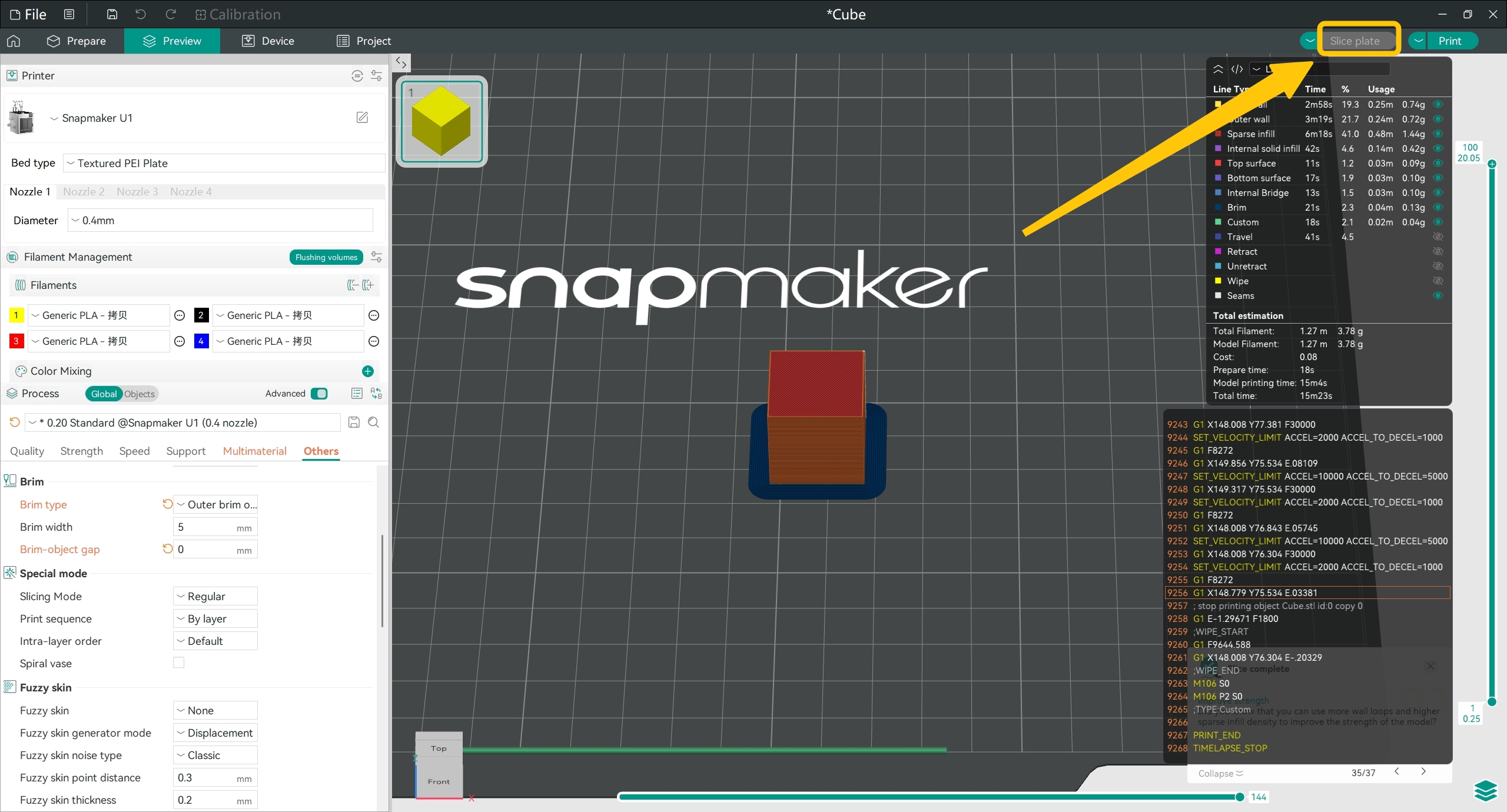Image resolution: width=1507 pixels, height=812 pixels.
Task: Select the Objects process scope
Action: coord(140,394)
